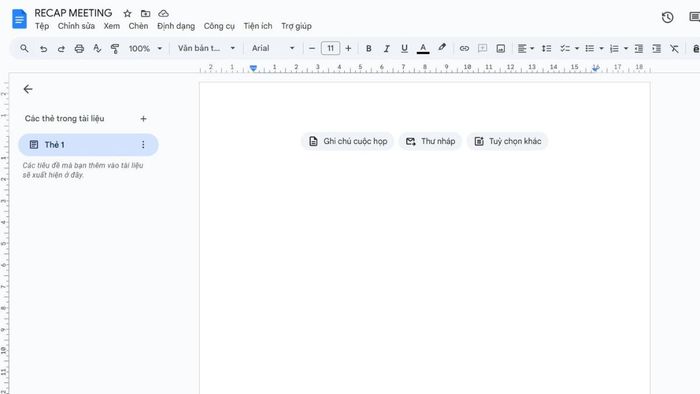
Task: Open the highlight color pen tool
Action: [442, 48]
